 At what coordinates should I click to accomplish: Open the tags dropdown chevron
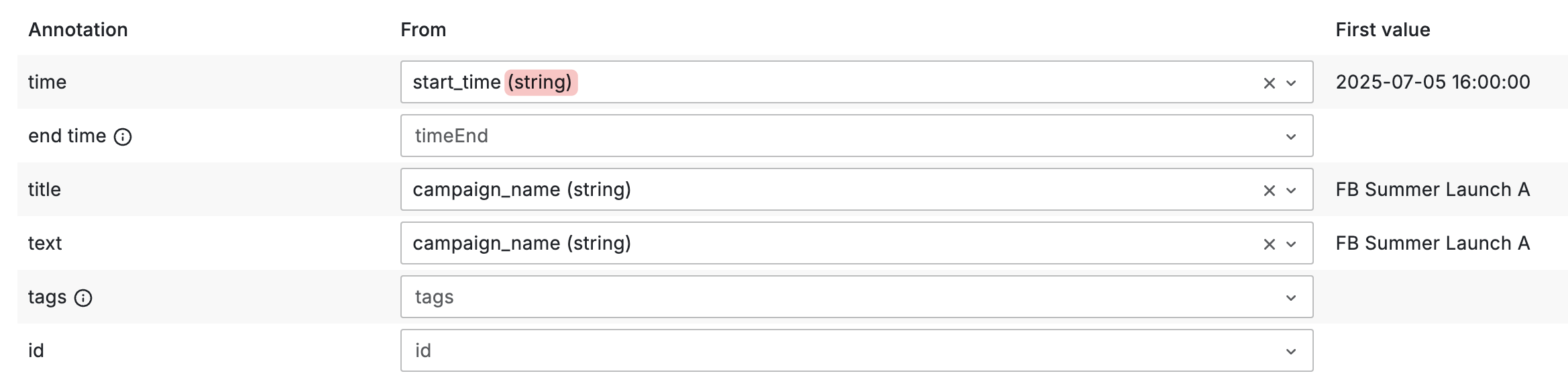pyautogui.click(x=1291, y=298)
